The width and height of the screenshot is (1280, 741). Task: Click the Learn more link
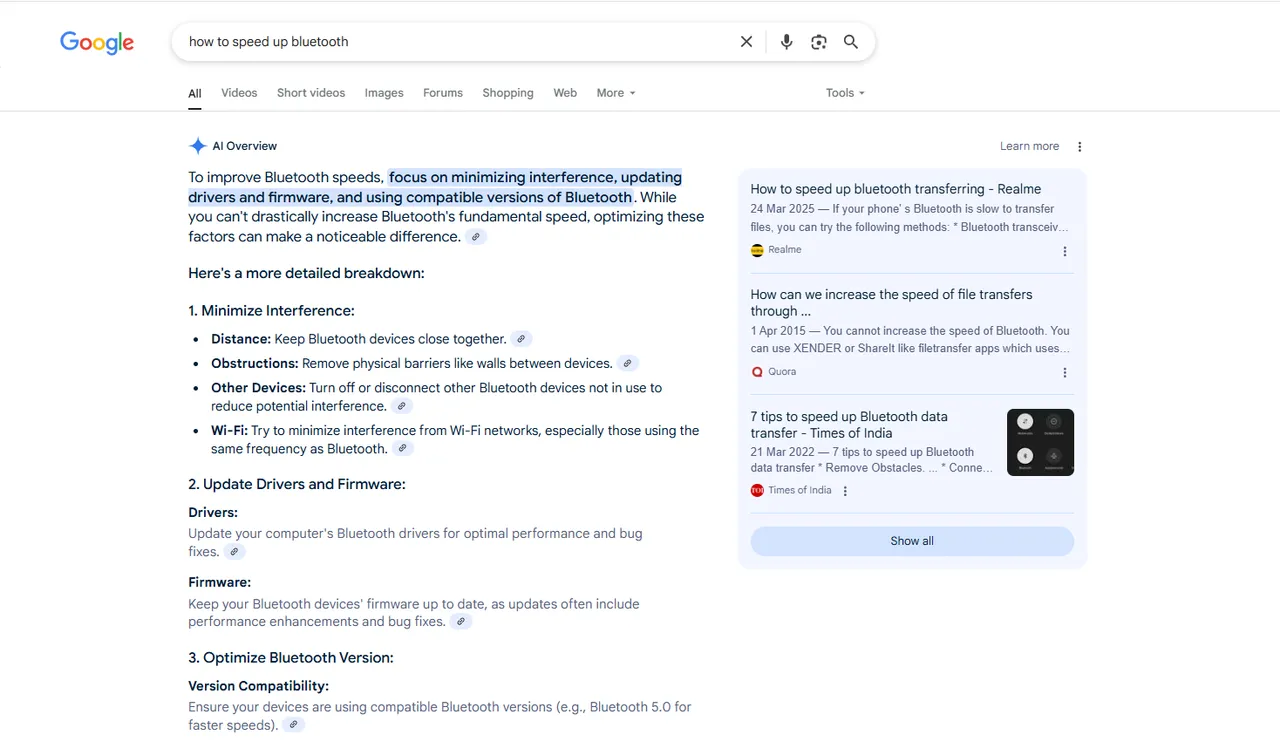coord(1029,146)
